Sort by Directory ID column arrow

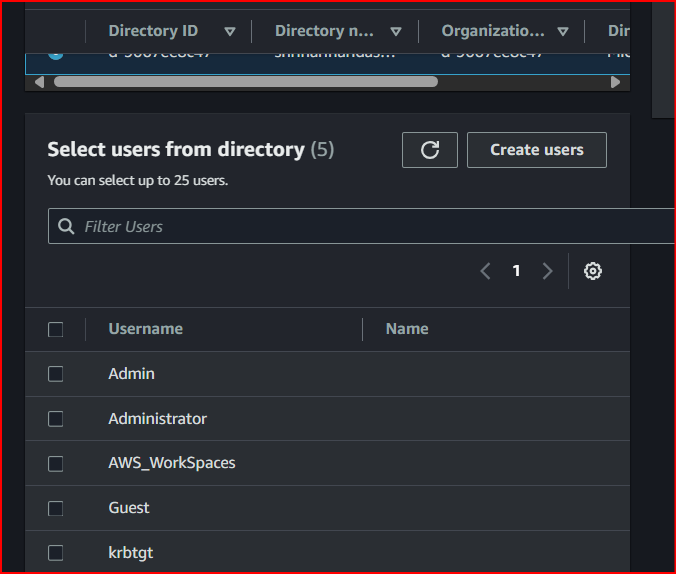pos(230,31)
